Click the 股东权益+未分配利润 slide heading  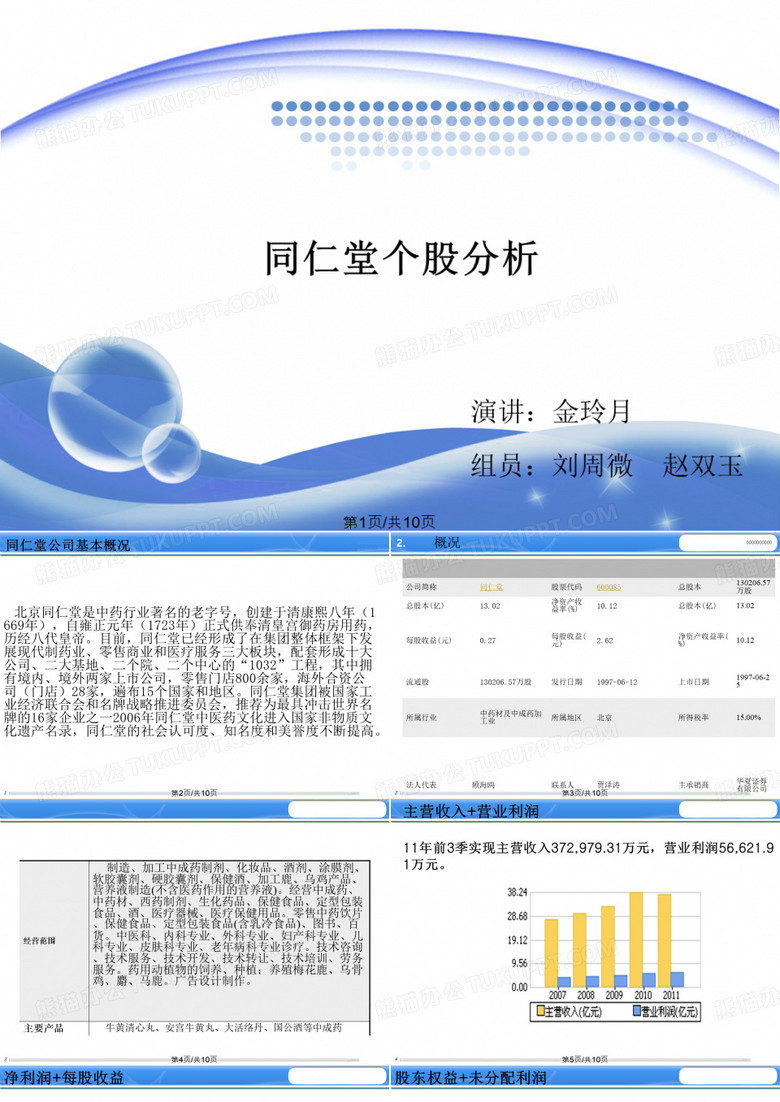click(x=470, y=1077)
